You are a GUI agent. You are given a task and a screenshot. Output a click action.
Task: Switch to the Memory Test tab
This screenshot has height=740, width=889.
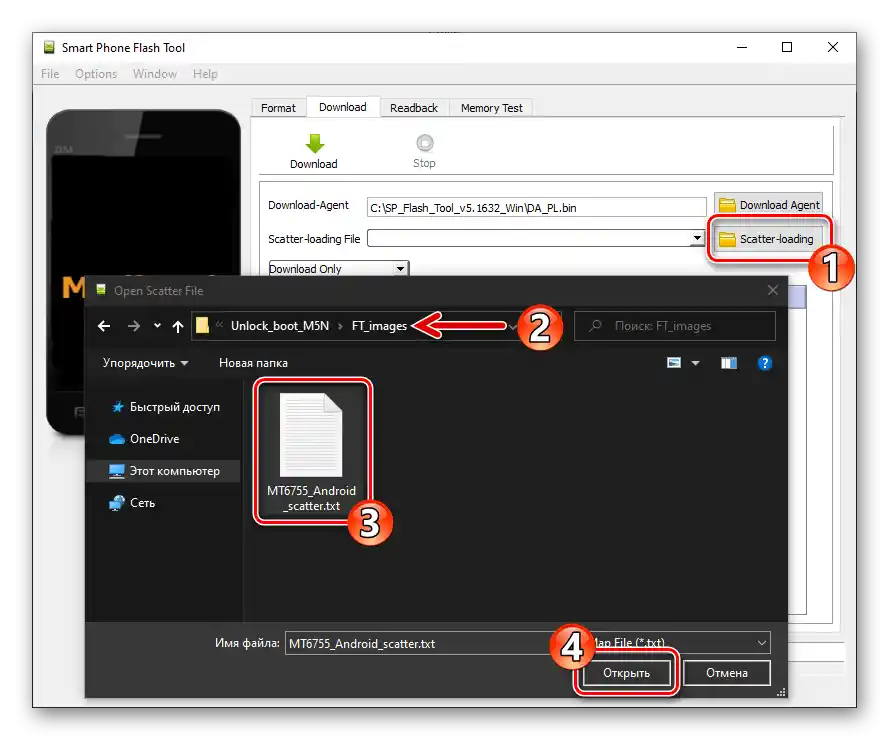pos(492,108)
